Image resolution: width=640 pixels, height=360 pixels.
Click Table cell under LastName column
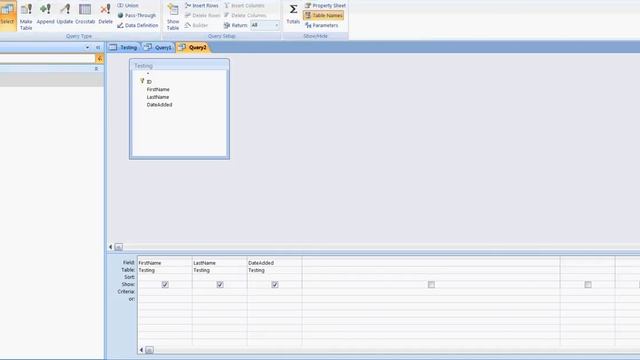click(220, 270)
